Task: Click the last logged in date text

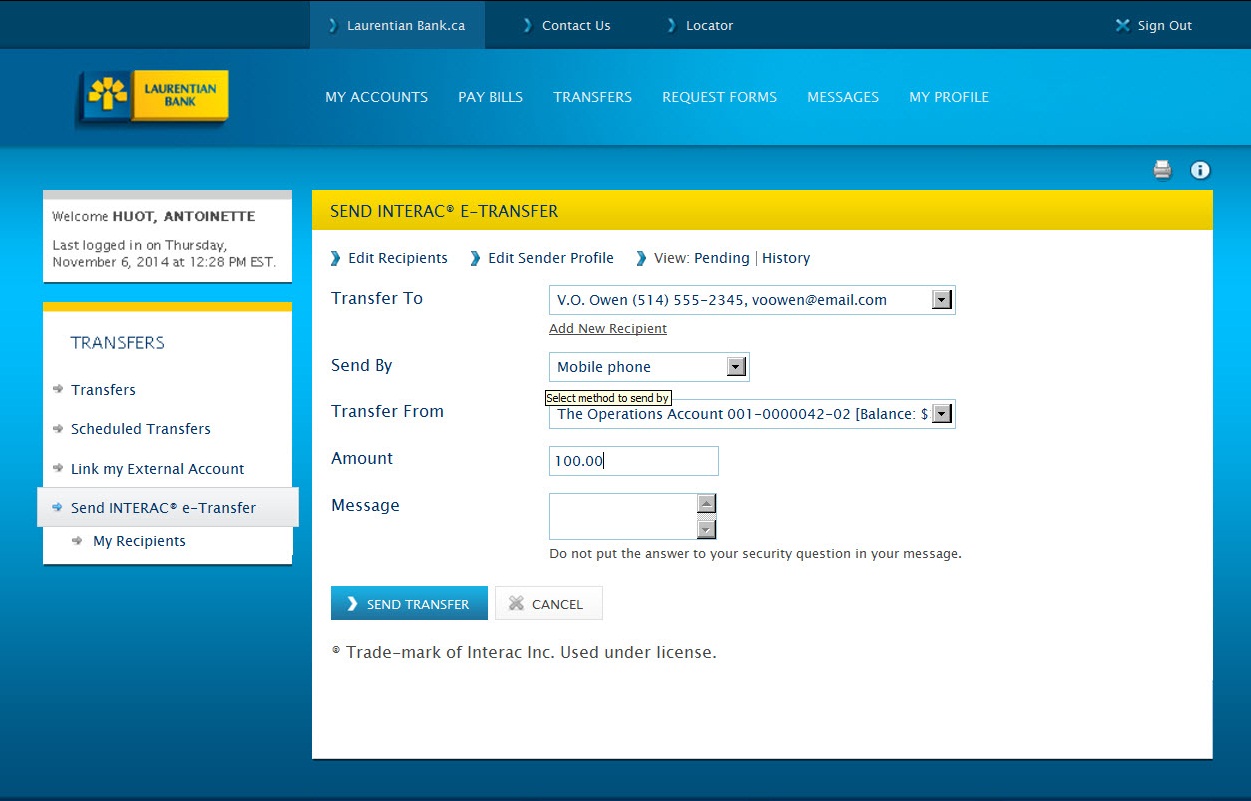Action: (x=164, y=254)
